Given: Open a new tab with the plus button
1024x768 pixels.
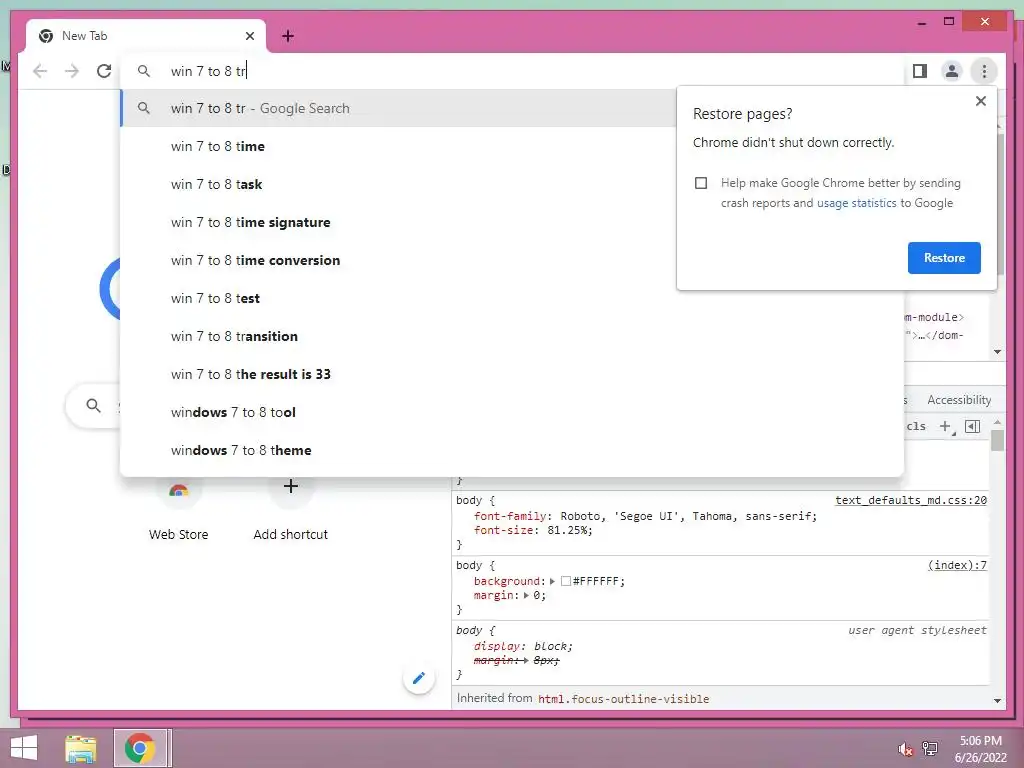Looking at the screenshot, I should (x=288, y=36).
